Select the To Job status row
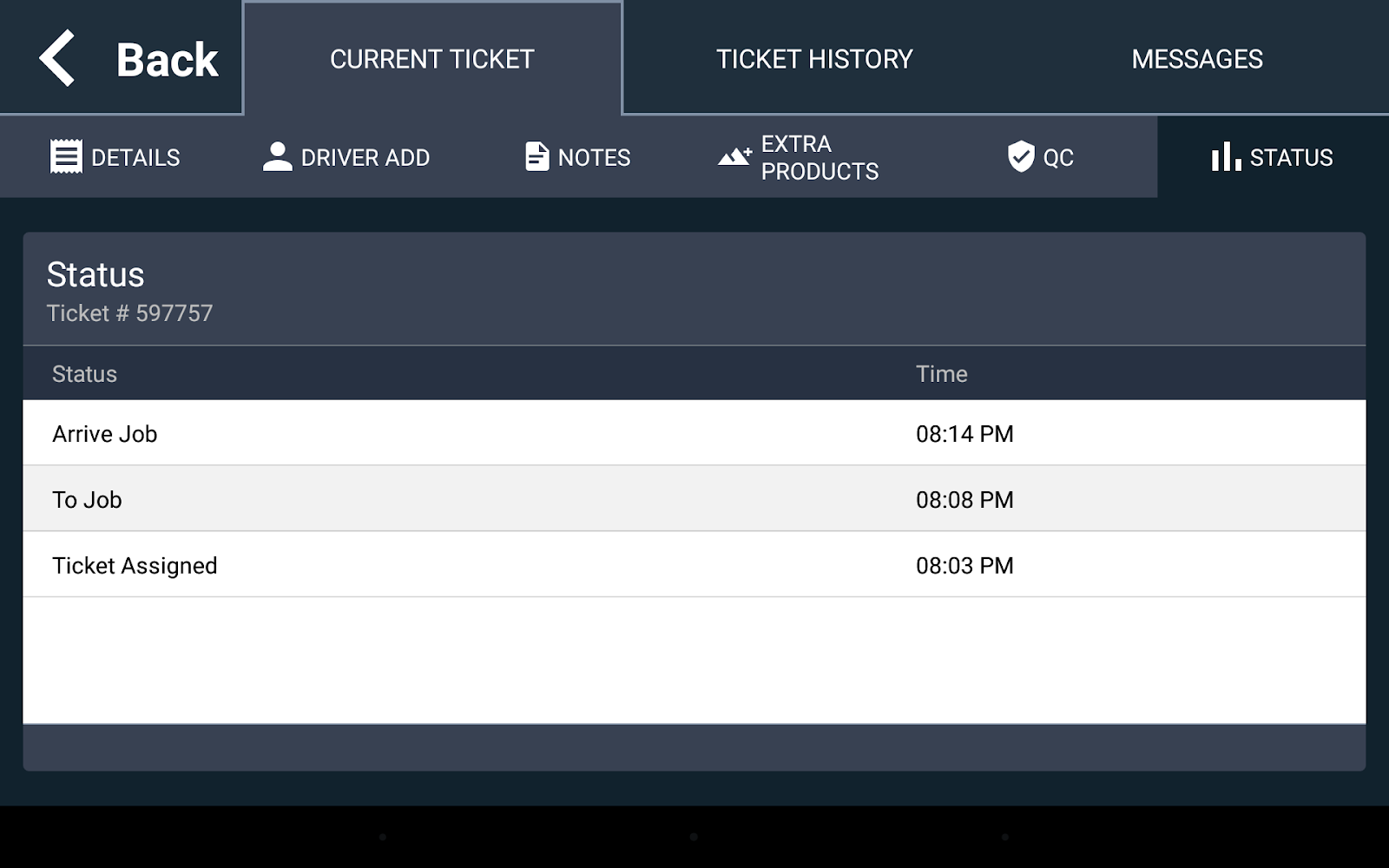This screenshot has width=1389, height=868. 434,499
